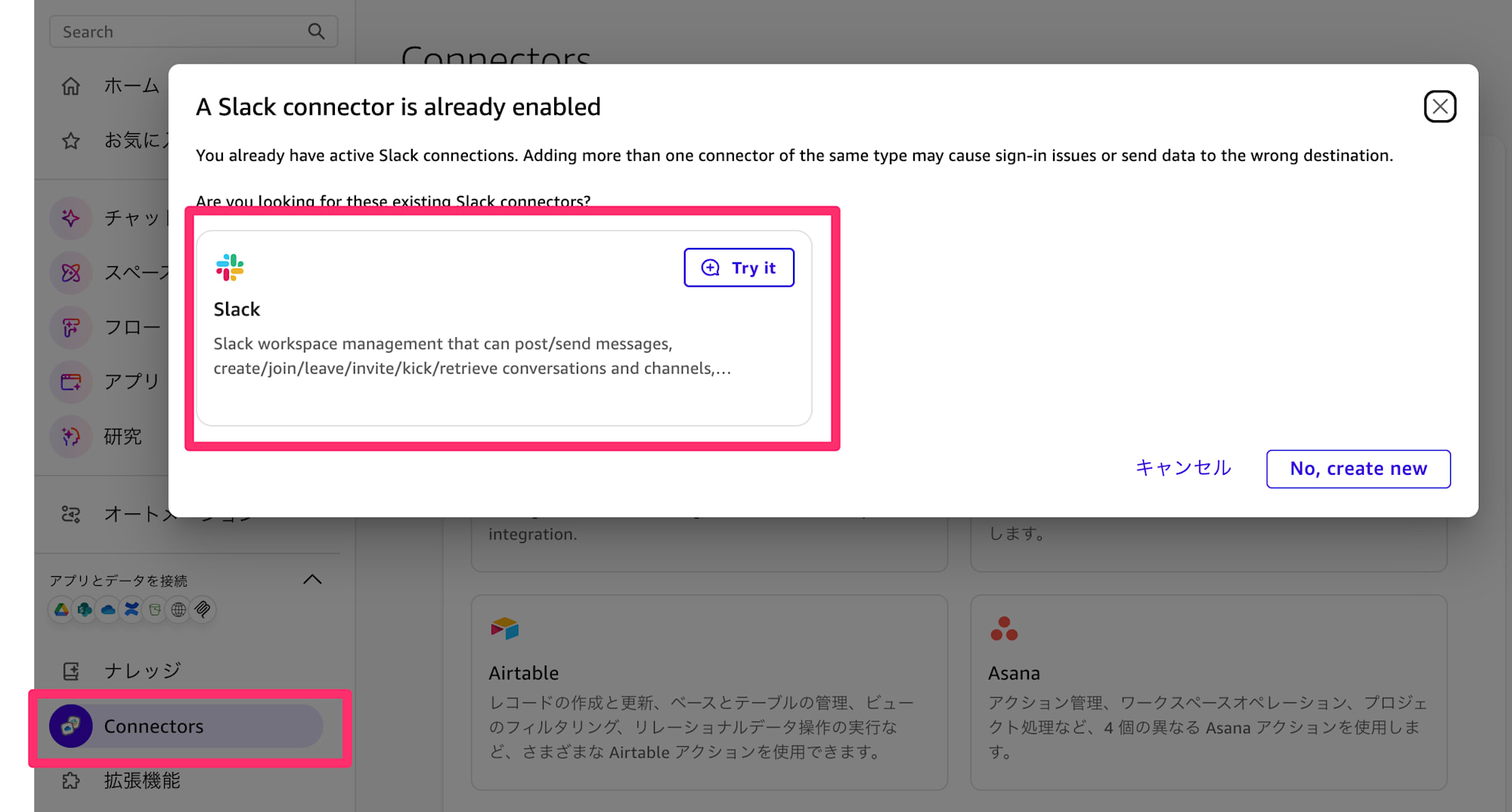1512x812 pixels.
Task: Open the オートメーション icon in the sidebar
Action: [x=71, y=515]
